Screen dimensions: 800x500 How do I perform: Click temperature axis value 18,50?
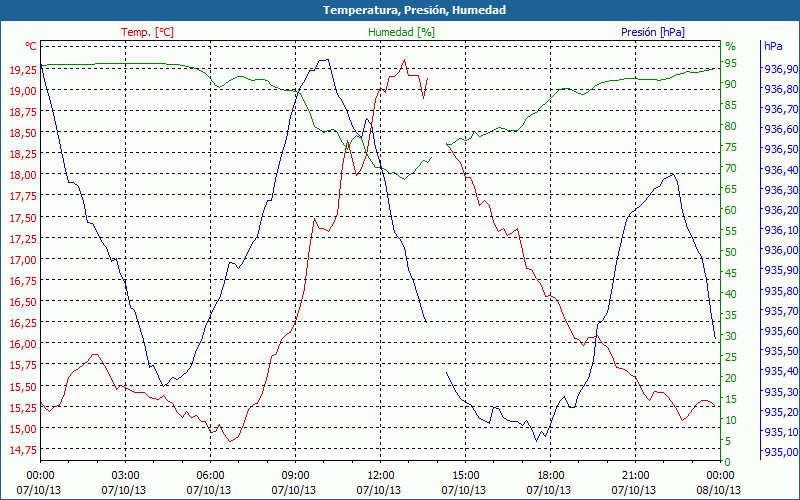(x=23, y=133)
